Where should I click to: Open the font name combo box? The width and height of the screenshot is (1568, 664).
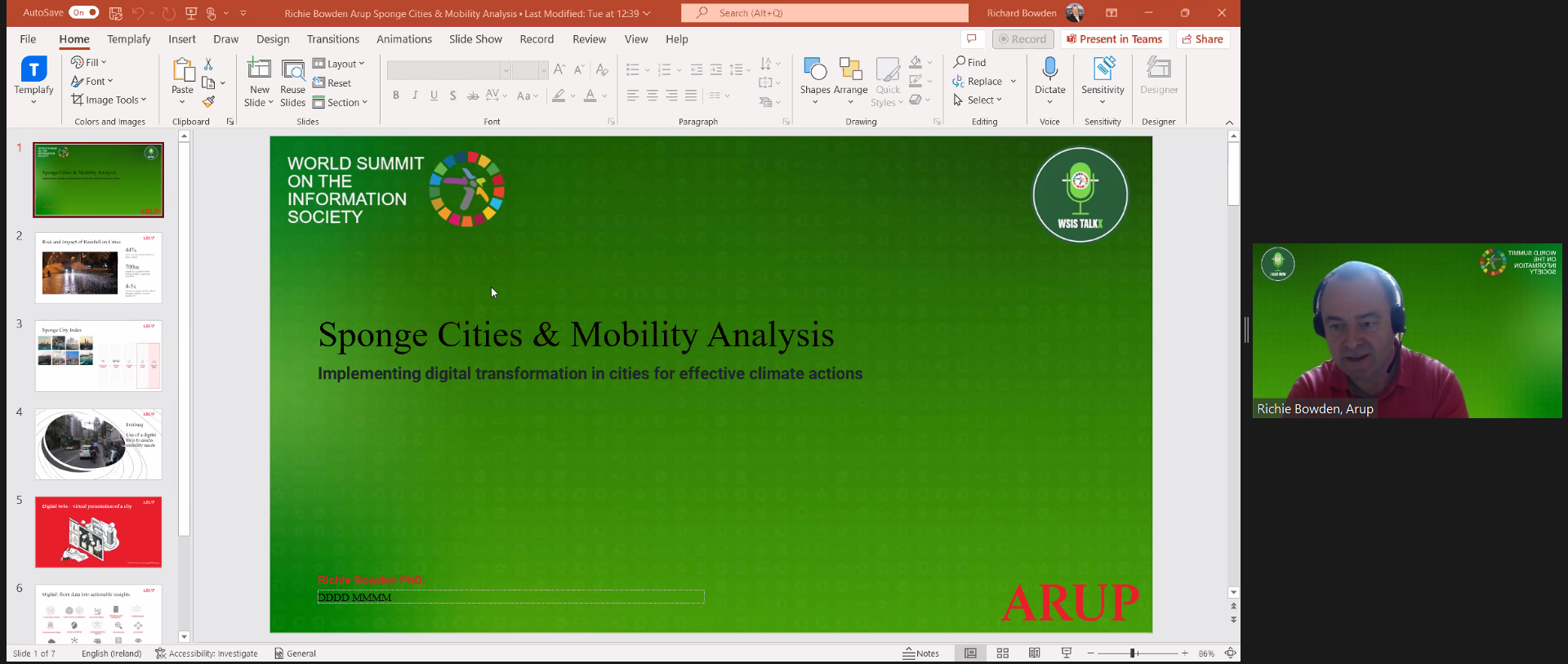449,70
